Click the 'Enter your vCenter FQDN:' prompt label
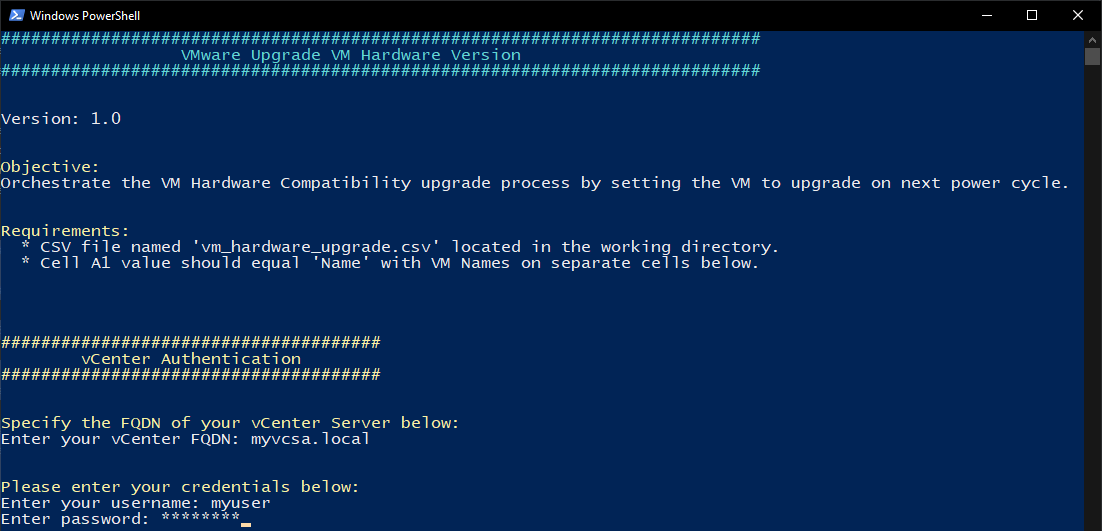Screen dimensions: 1102x531 pyautogui.click(x=130, y=439)
